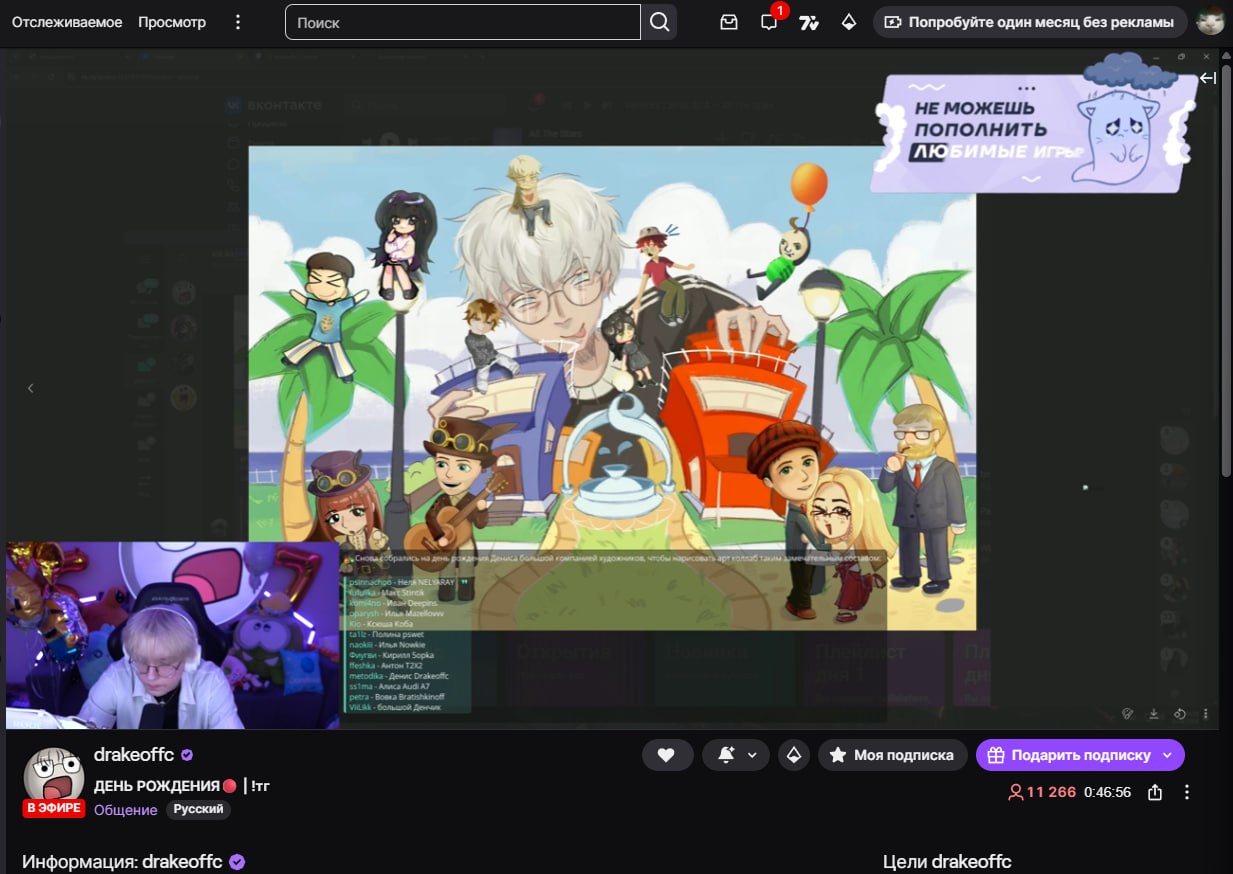Open the notification bell dropdown

click(x=736, y=755)
